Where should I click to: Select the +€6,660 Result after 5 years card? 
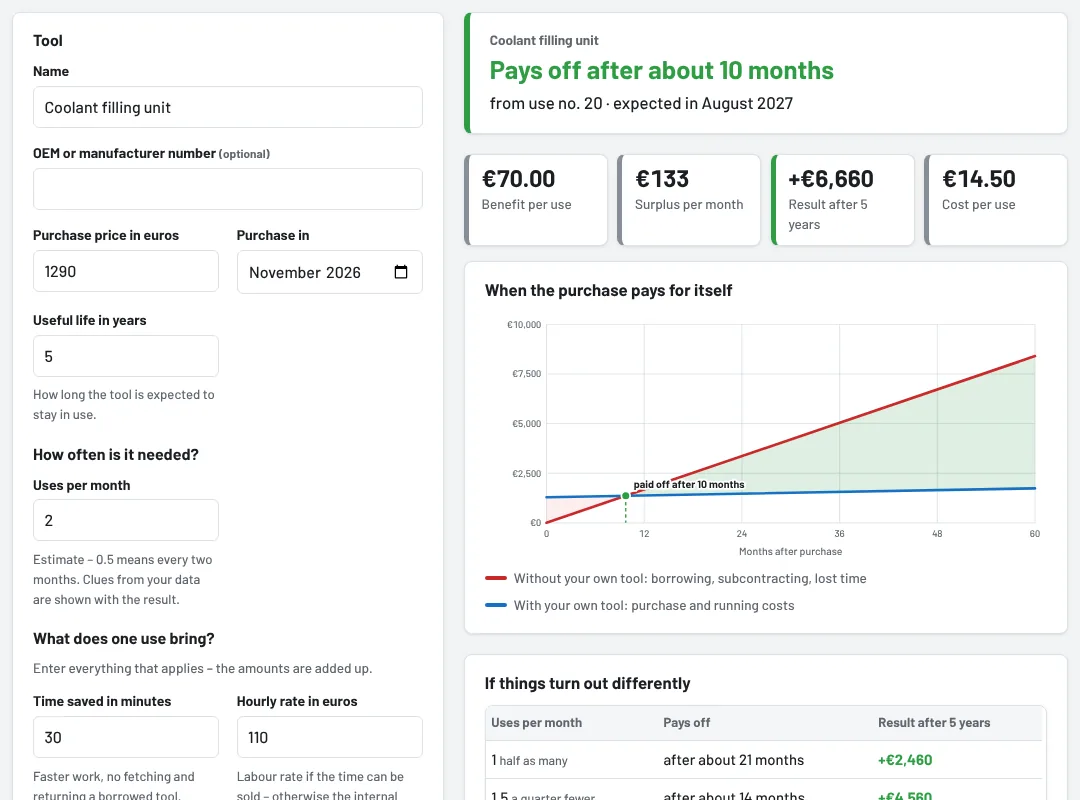pyautogui.click(x=842, y=200)
